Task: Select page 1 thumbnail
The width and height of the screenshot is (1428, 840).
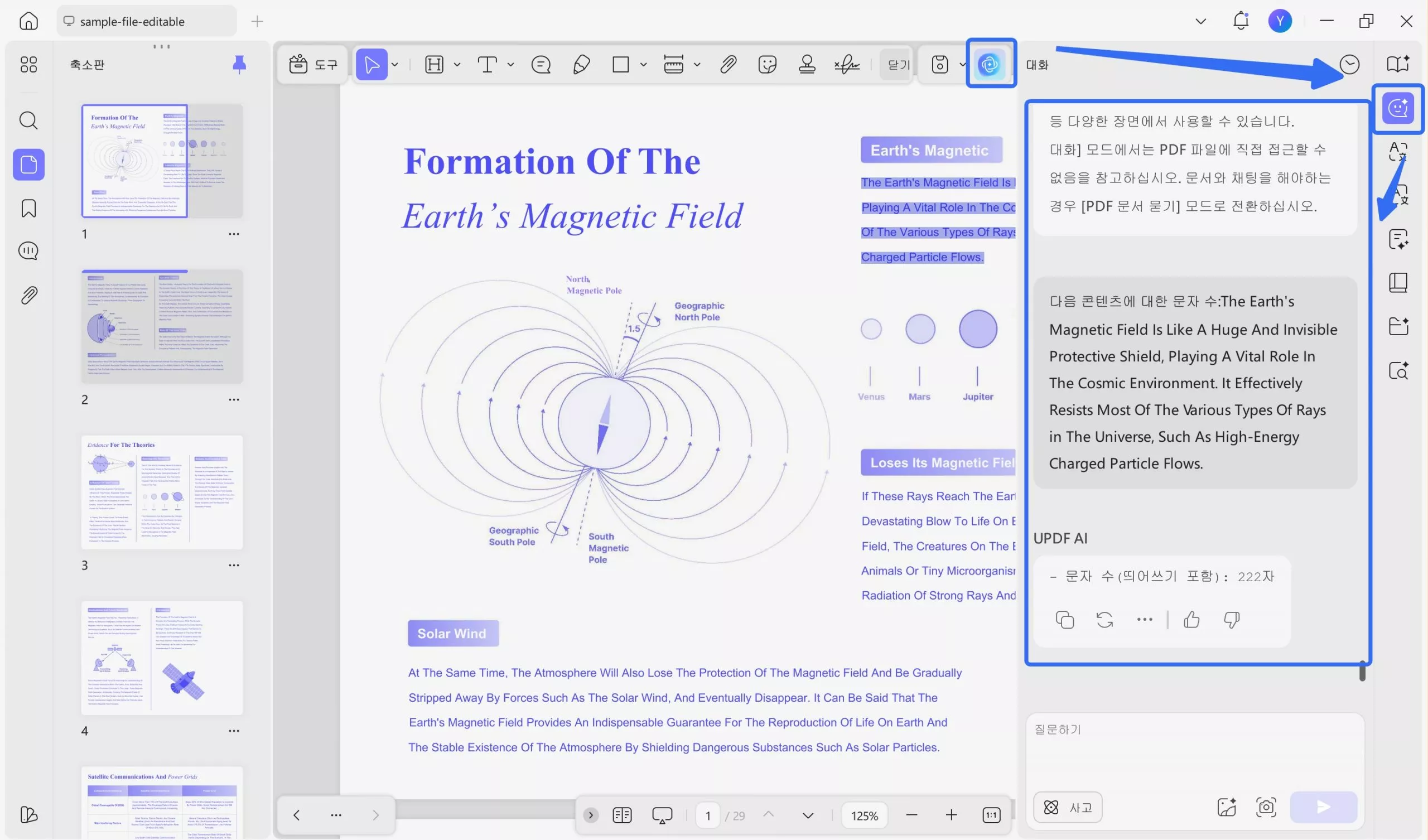Action: point(162,161)
